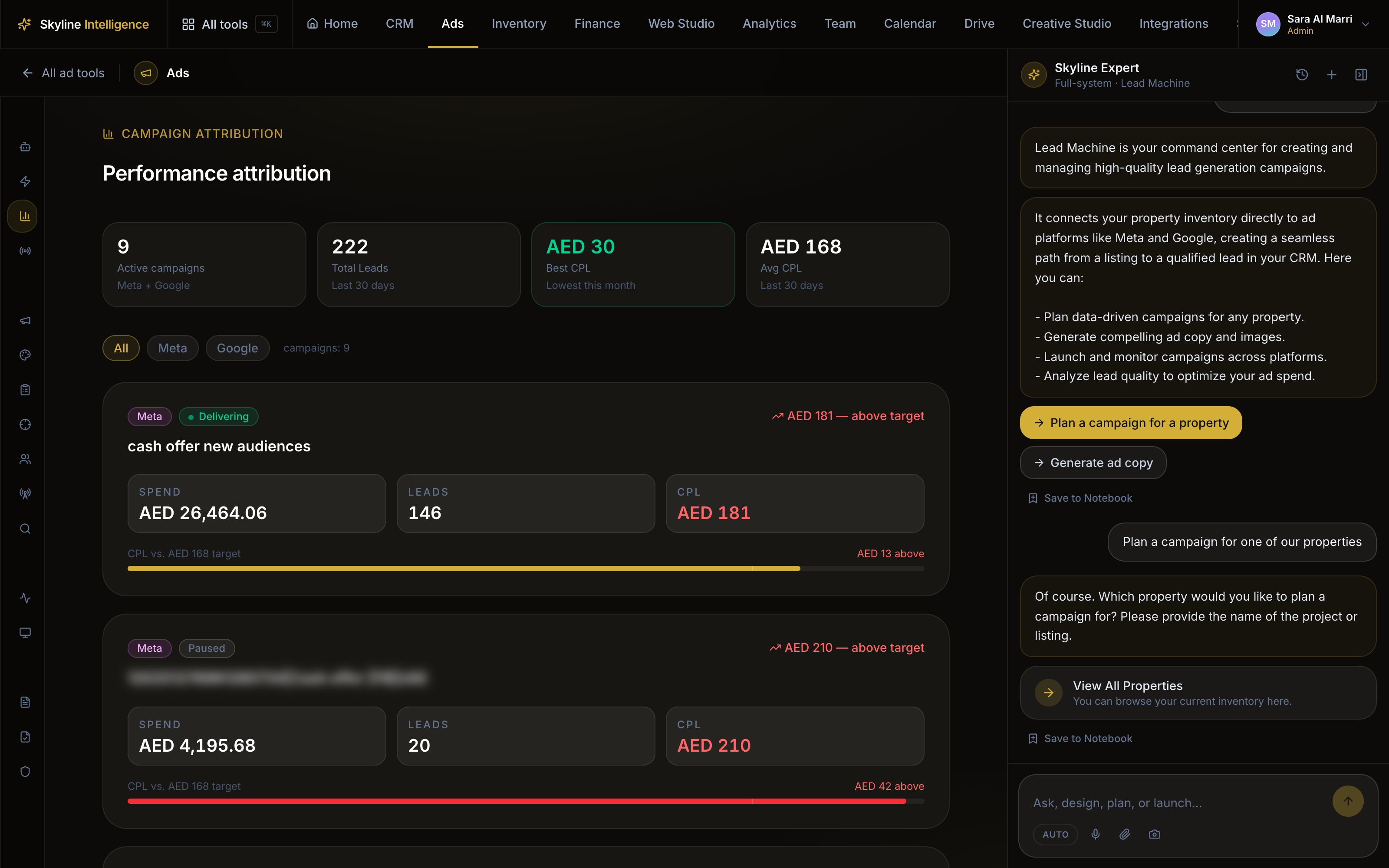Click the AED 30 Best CPL card
This screenshot has width=1389, height=868.
pos(633,265)
